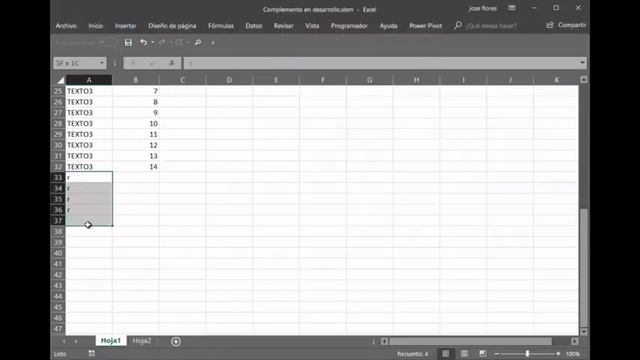The height and width of the screenshot is (360, 640).
Task: Expand the formula bar chevron
Action: (582, 62)
